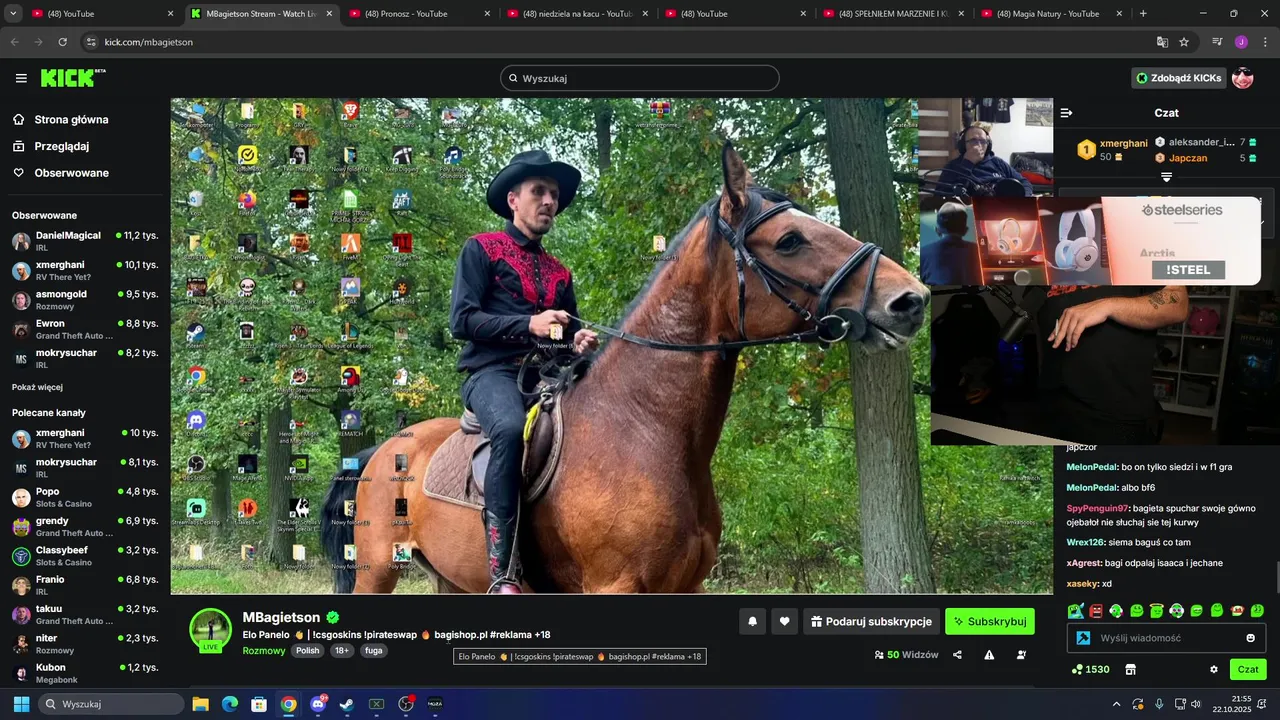
Task: Share the stream via share icon
Action: [x=957, y=655]
